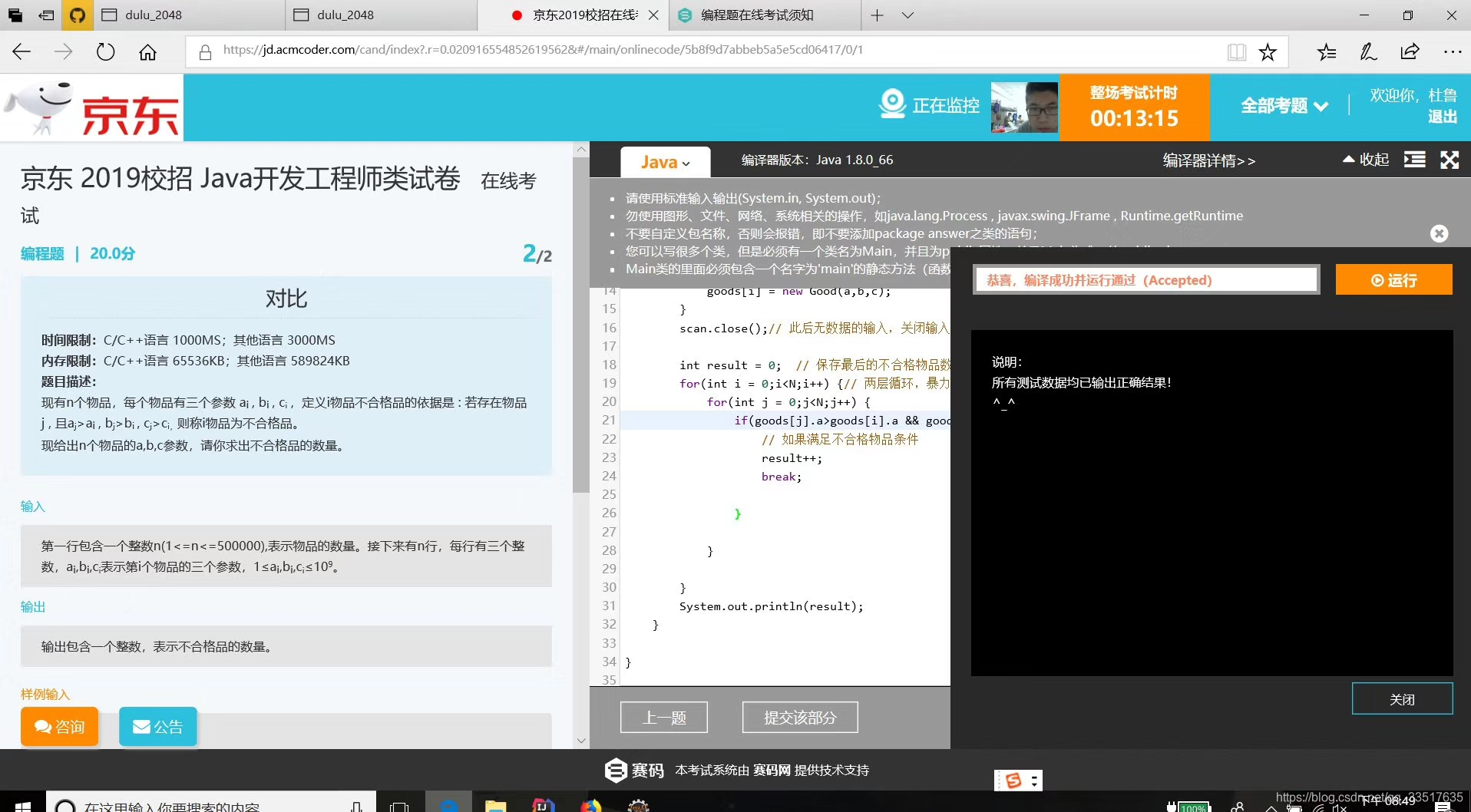Share this page via share icon
The width and height of the screenshot is (1471, 812).
tap(1410, 51)
